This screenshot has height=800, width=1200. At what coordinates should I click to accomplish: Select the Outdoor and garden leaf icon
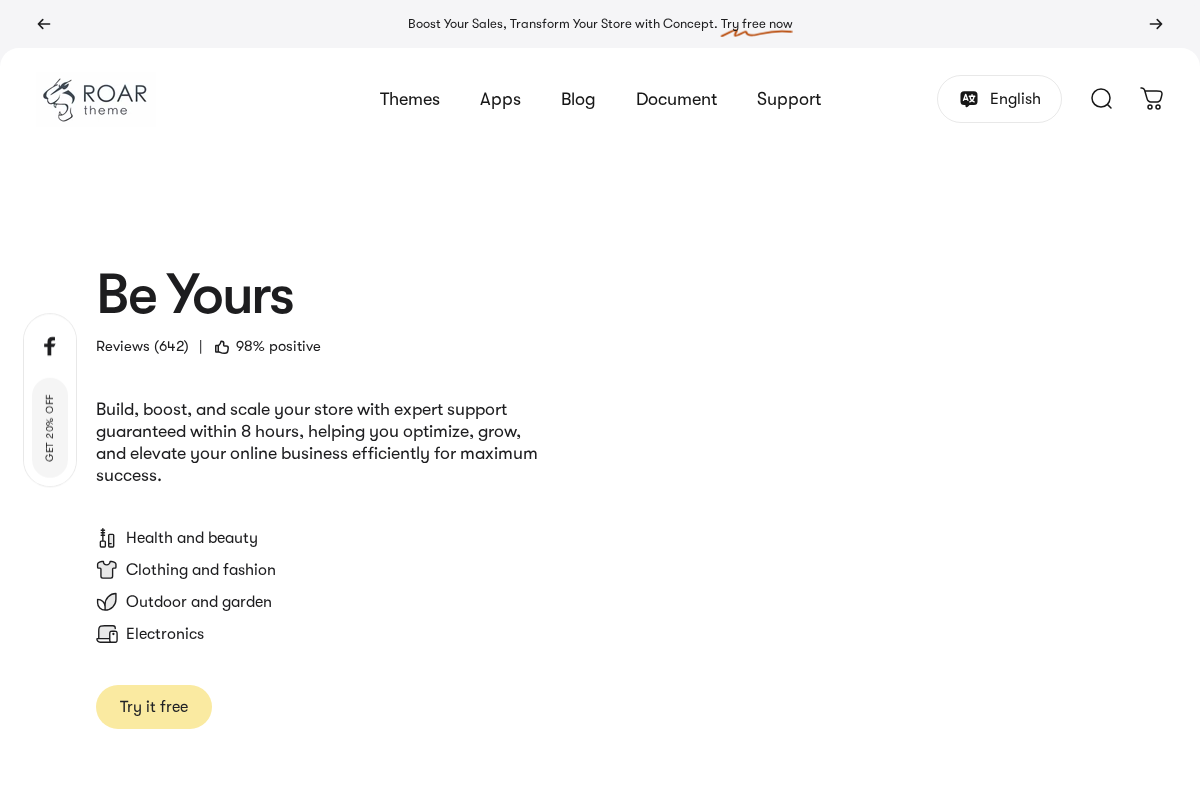(x=107, y=602)
